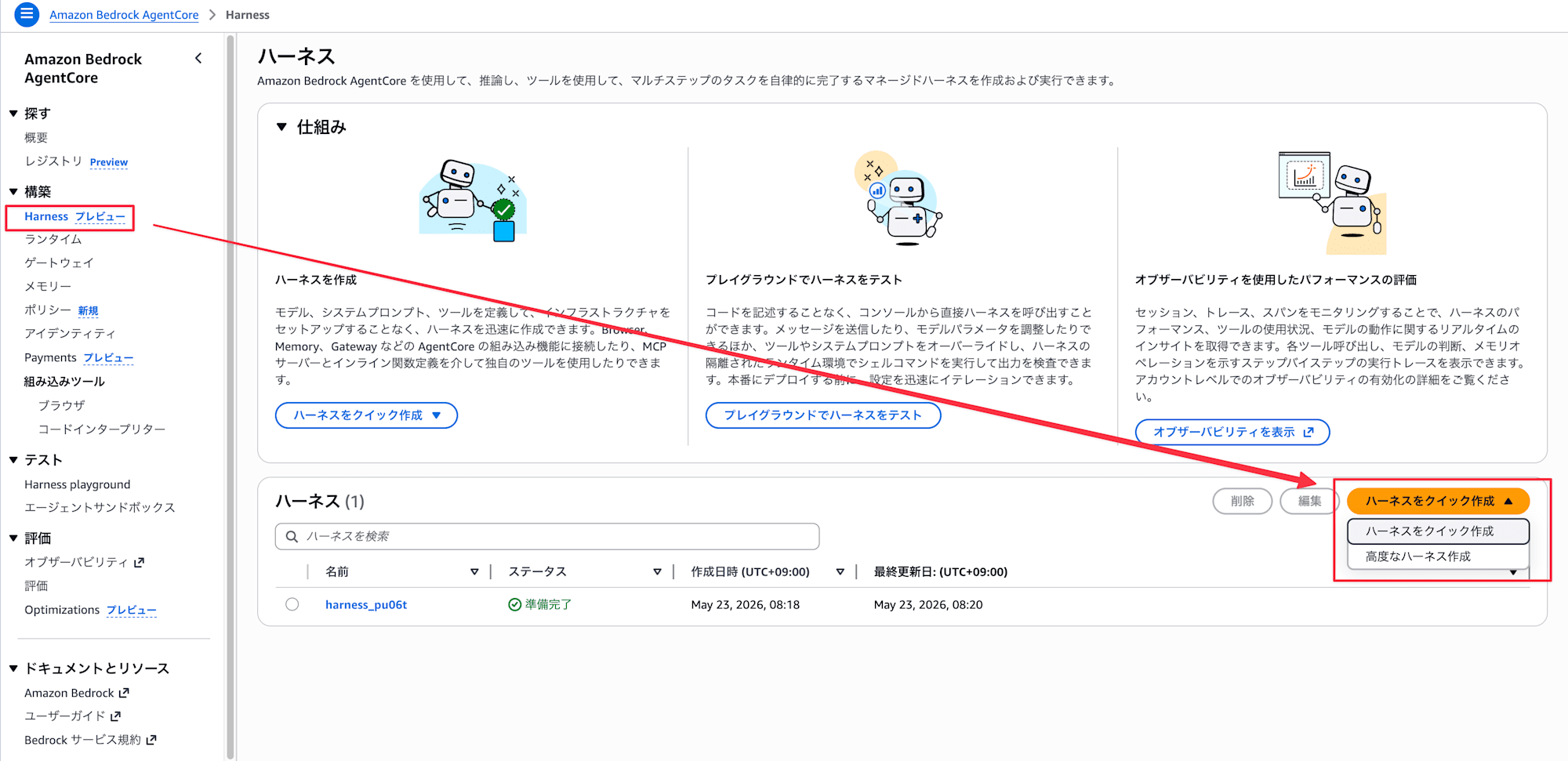Sort the table by 作成日時 column
The image size is (1568, 761).
pos(840,572)
